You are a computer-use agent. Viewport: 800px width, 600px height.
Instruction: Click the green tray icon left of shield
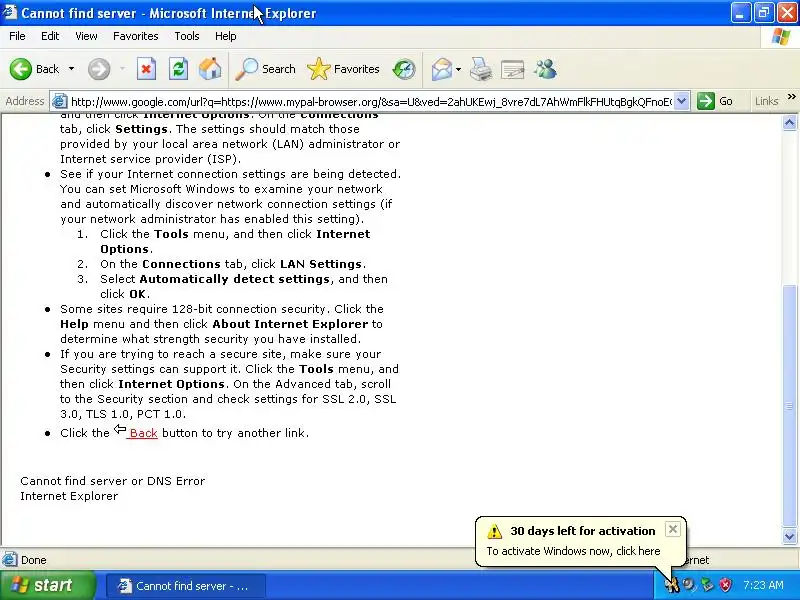pos(707,585)
